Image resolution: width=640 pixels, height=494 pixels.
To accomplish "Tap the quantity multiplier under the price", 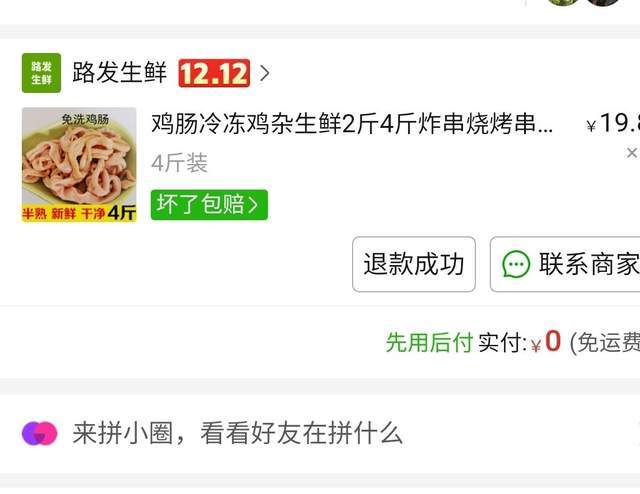I will (x=633, y=153).
